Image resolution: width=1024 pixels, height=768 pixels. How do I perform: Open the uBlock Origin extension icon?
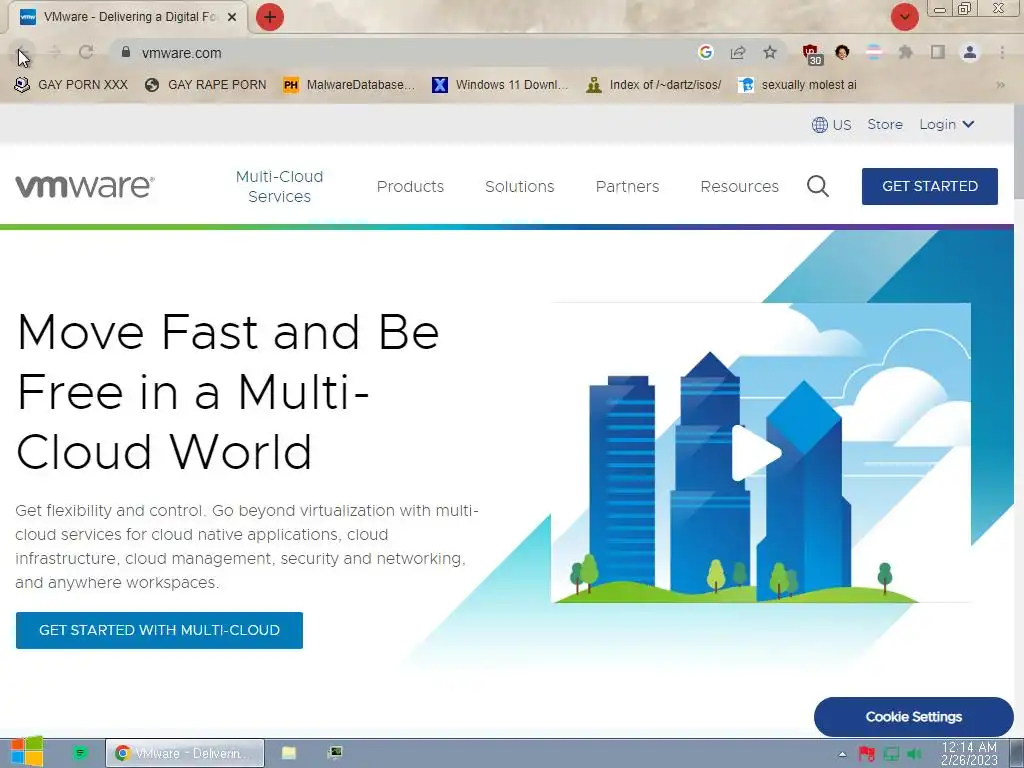(811, 54)
